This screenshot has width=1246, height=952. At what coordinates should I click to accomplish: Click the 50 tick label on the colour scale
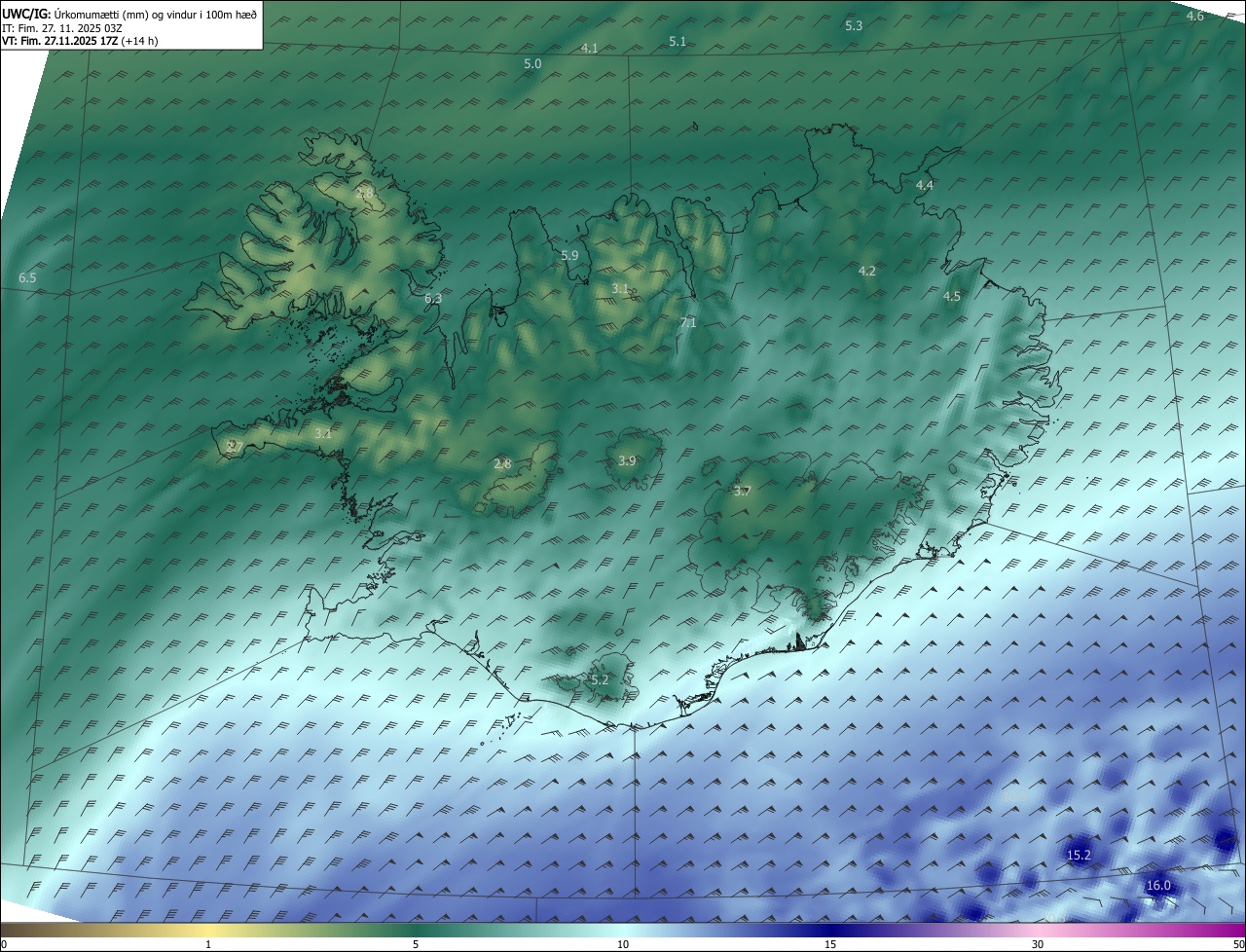coord(1238,944)
